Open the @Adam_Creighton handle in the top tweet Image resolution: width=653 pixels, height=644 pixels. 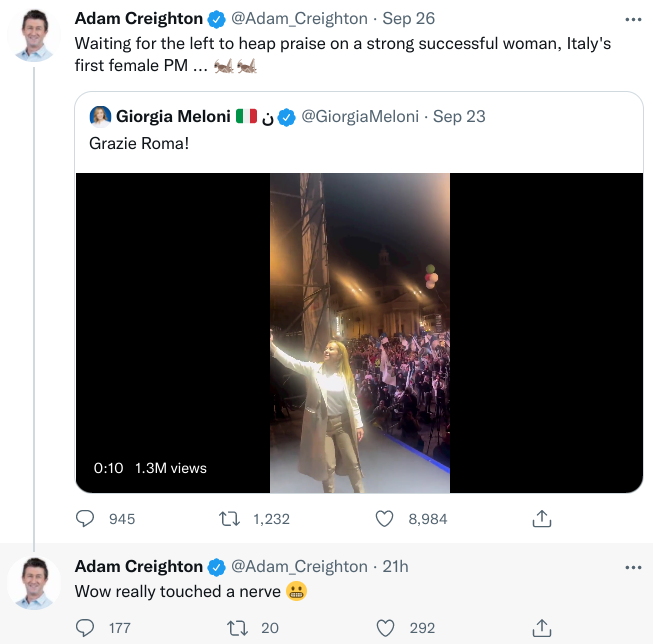pos(299,19)
